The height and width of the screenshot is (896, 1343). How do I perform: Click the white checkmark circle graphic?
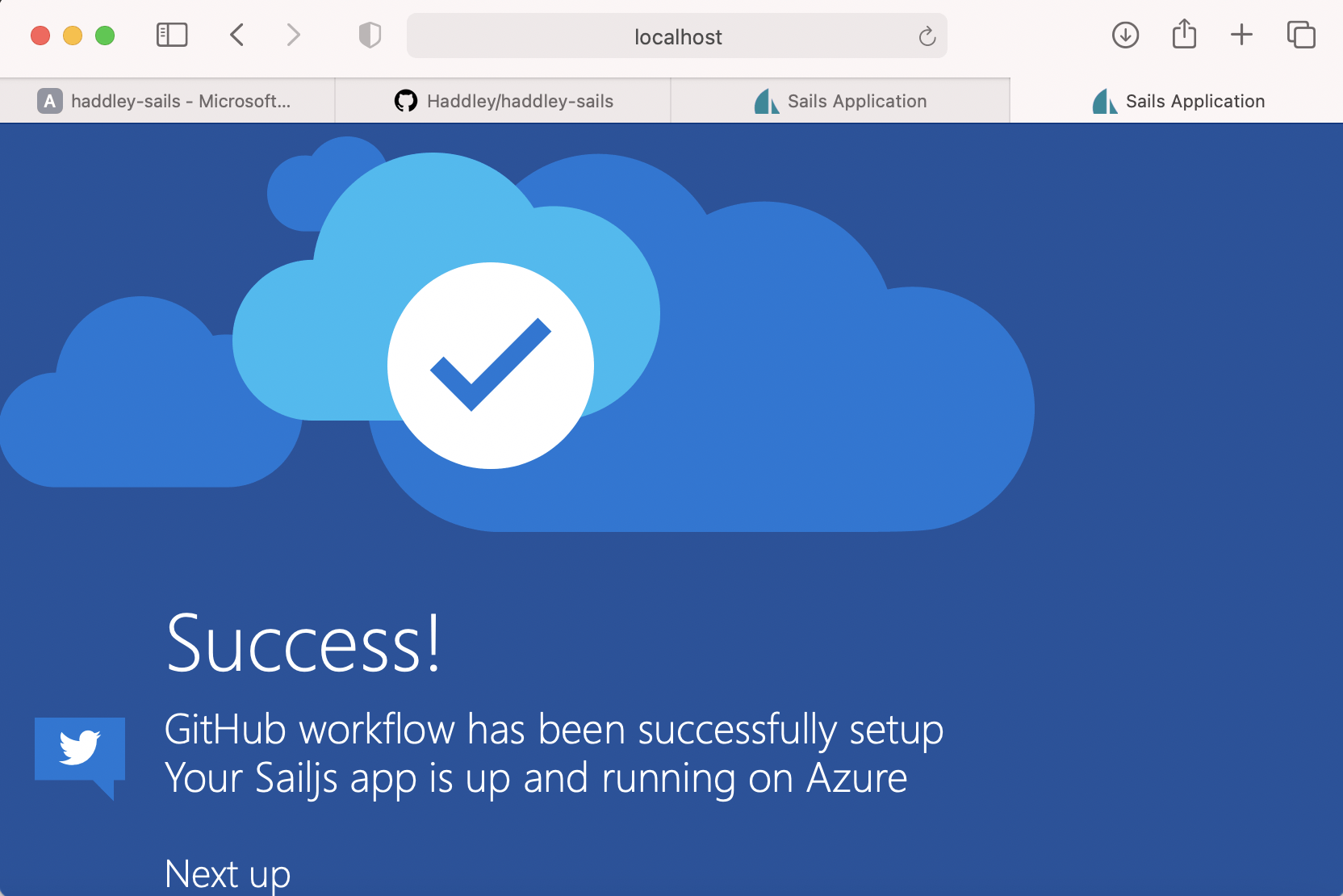[491, 366]
